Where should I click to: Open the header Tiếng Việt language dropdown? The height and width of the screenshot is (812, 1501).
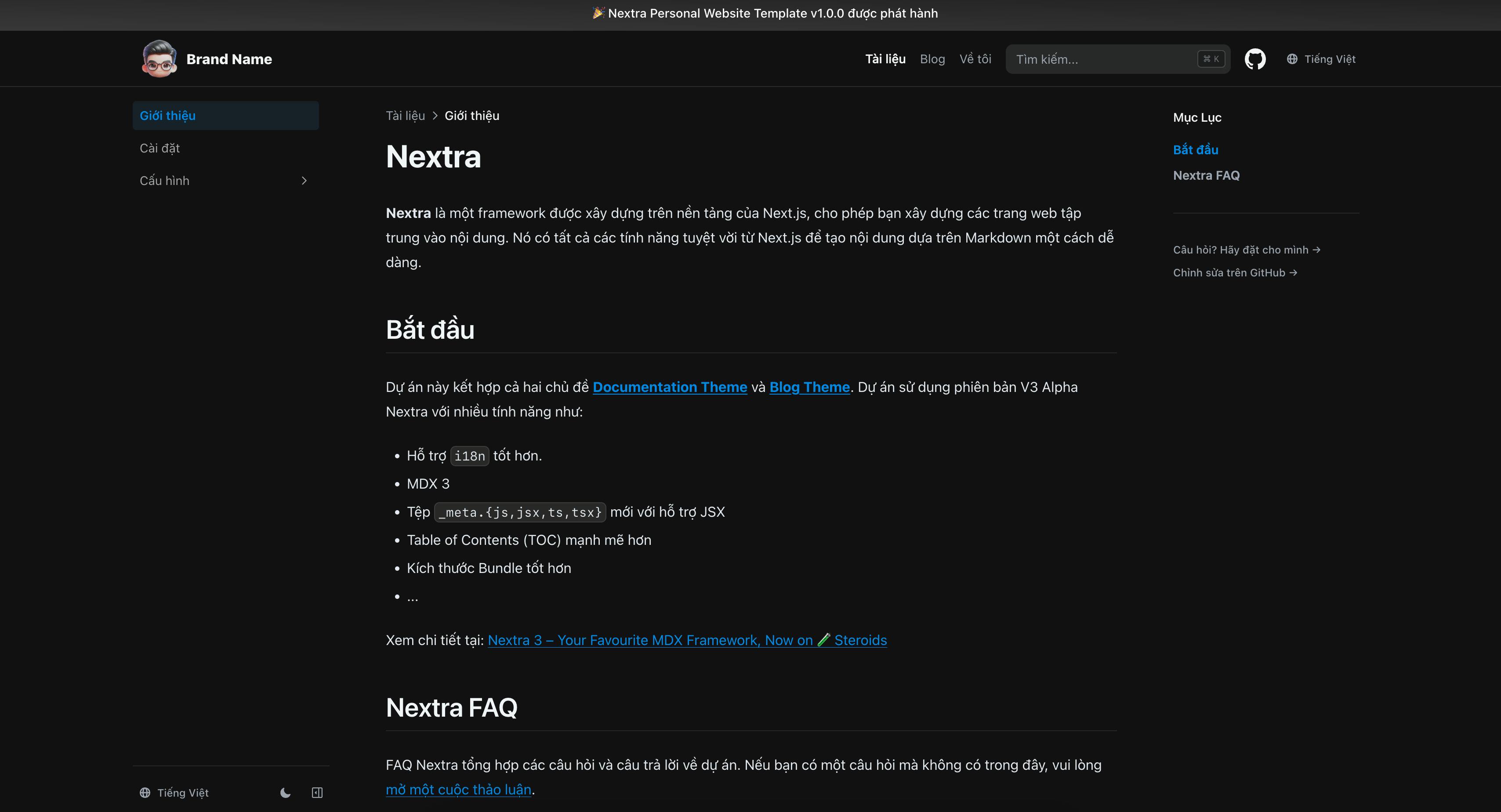[x=1321, y=59]
